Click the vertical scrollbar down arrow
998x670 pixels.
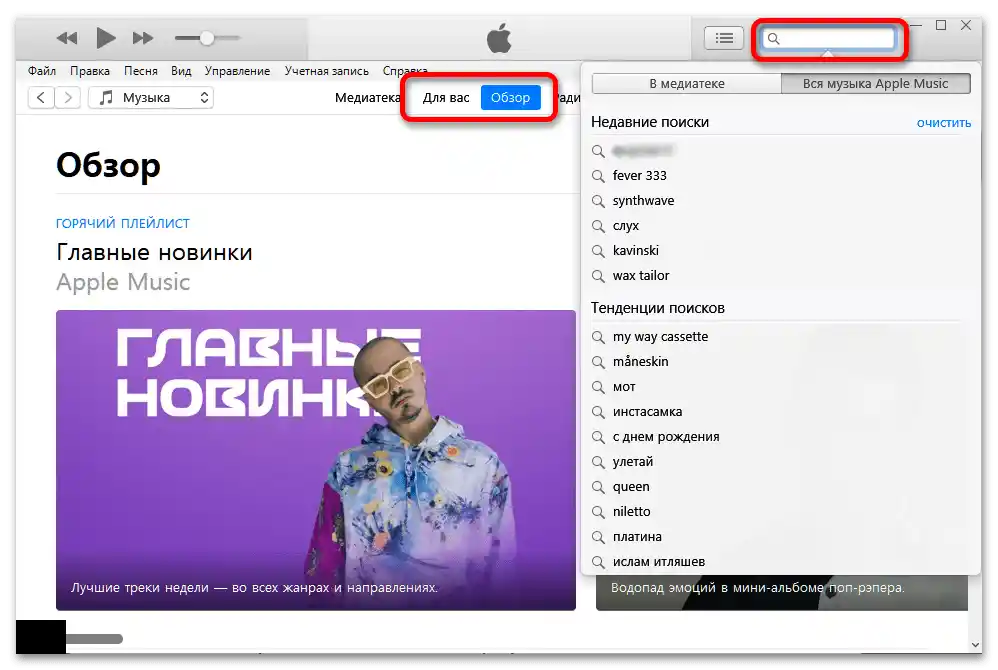click(975, 645)
